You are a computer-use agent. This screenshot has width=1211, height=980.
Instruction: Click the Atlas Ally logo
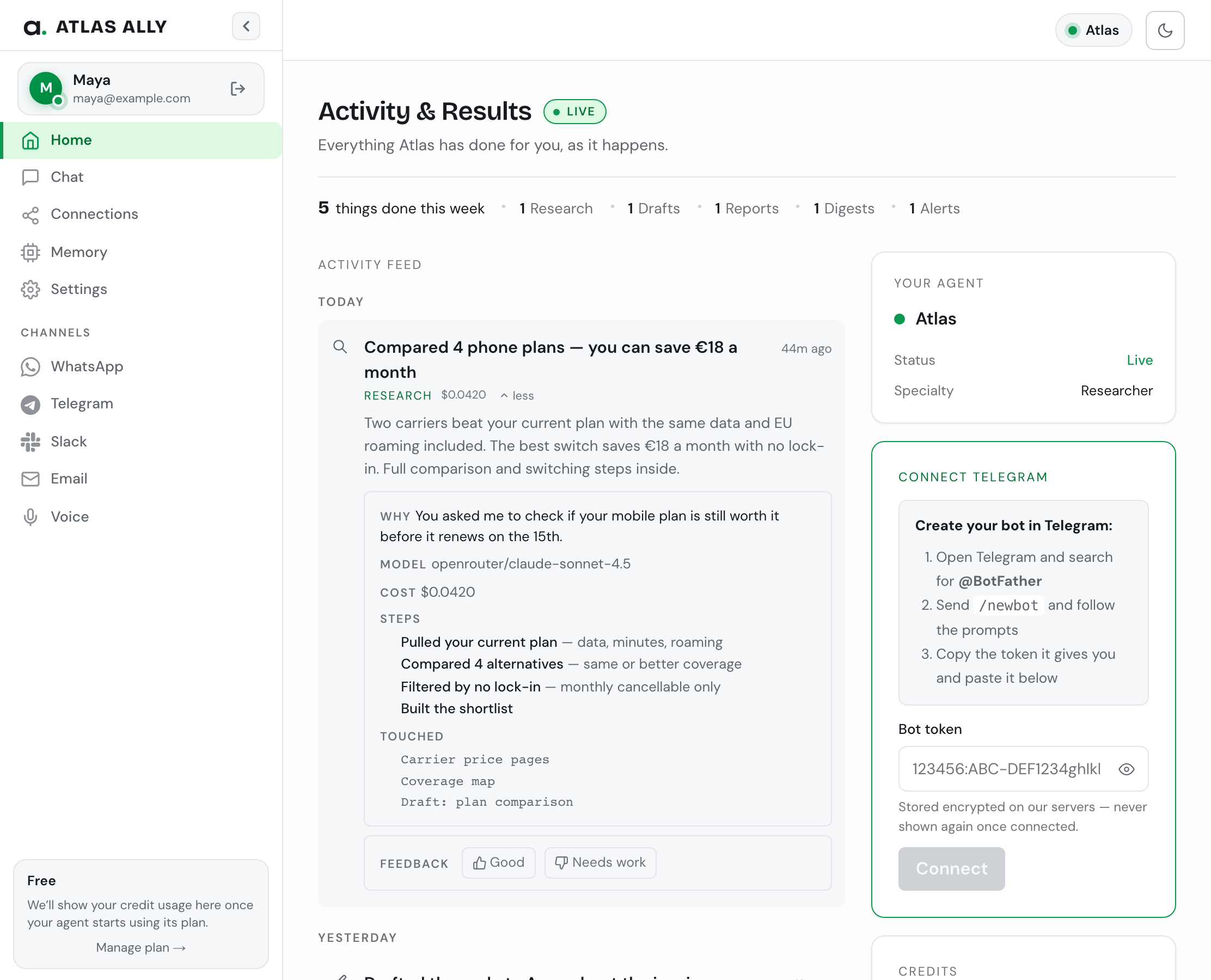95,27
